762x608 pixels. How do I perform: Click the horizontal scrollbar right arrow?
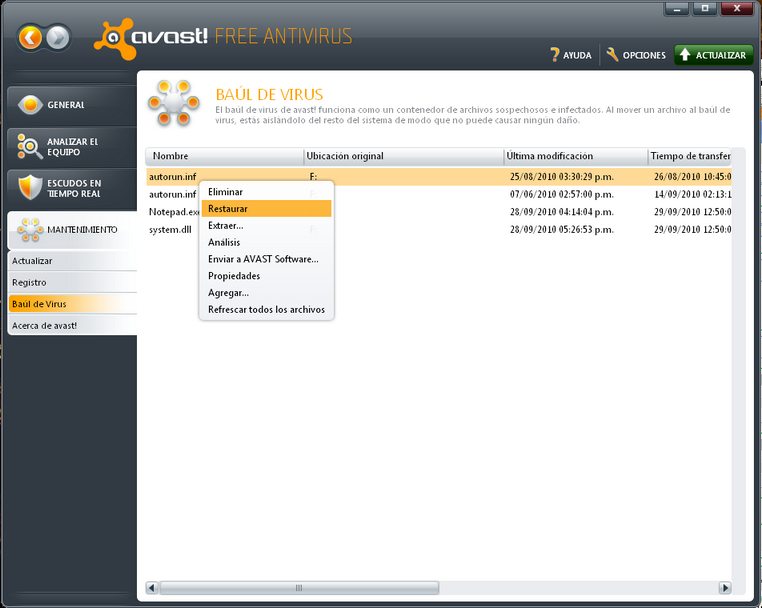click(725, 588)
